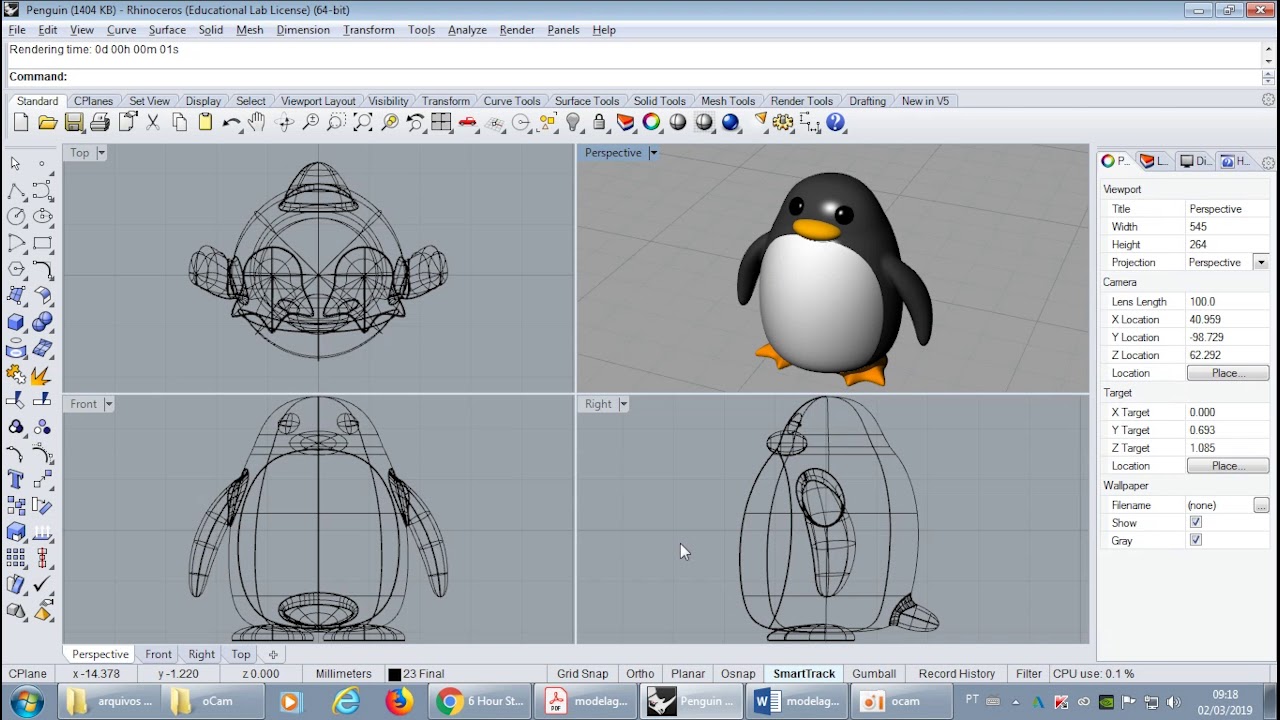Open the Top viewport title dropdown arrow

101,153
